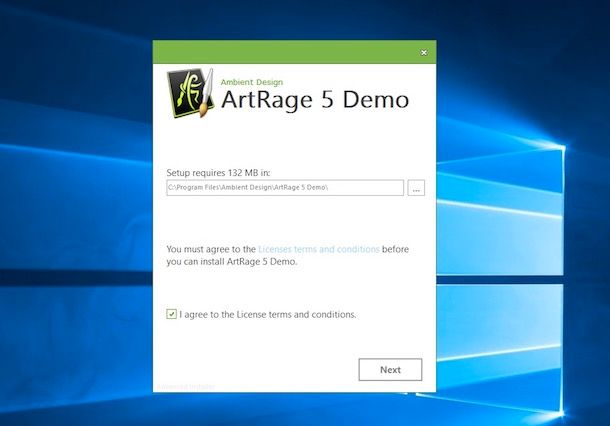The width and height of the screenshot is (610, 426).
Task: Click the 'Setup requires 132 MB in:' text
Action: (x=218, y=172)
